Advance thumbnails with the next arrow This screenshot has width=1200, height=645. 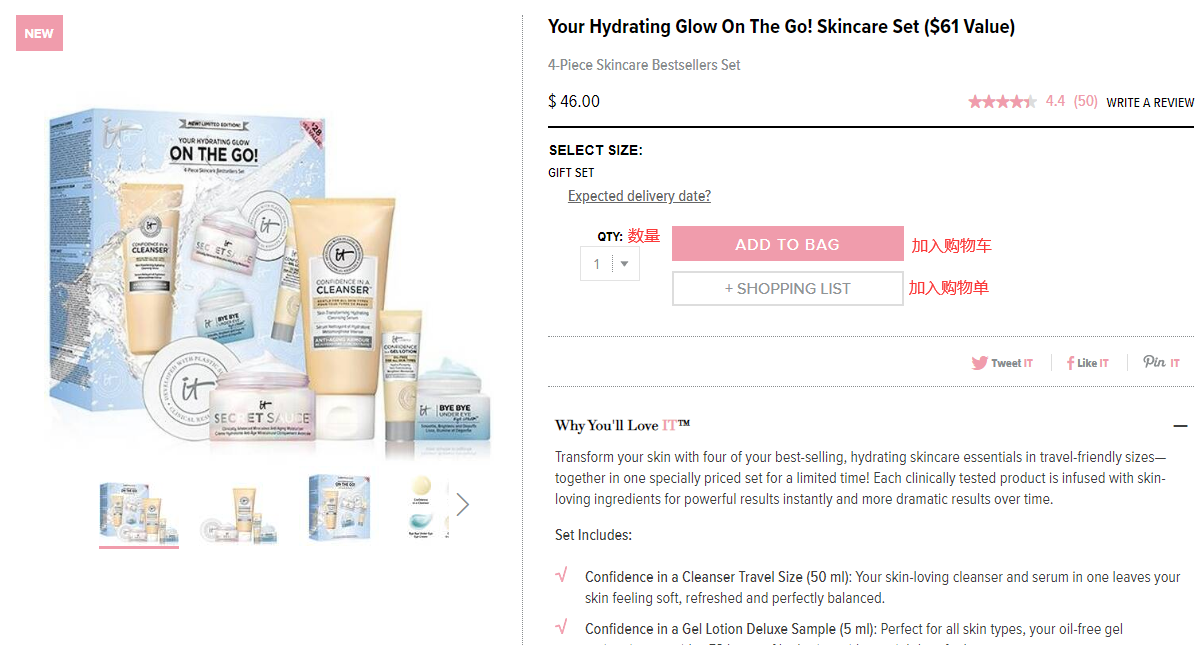pyautogui.click(x=462, y=505)
